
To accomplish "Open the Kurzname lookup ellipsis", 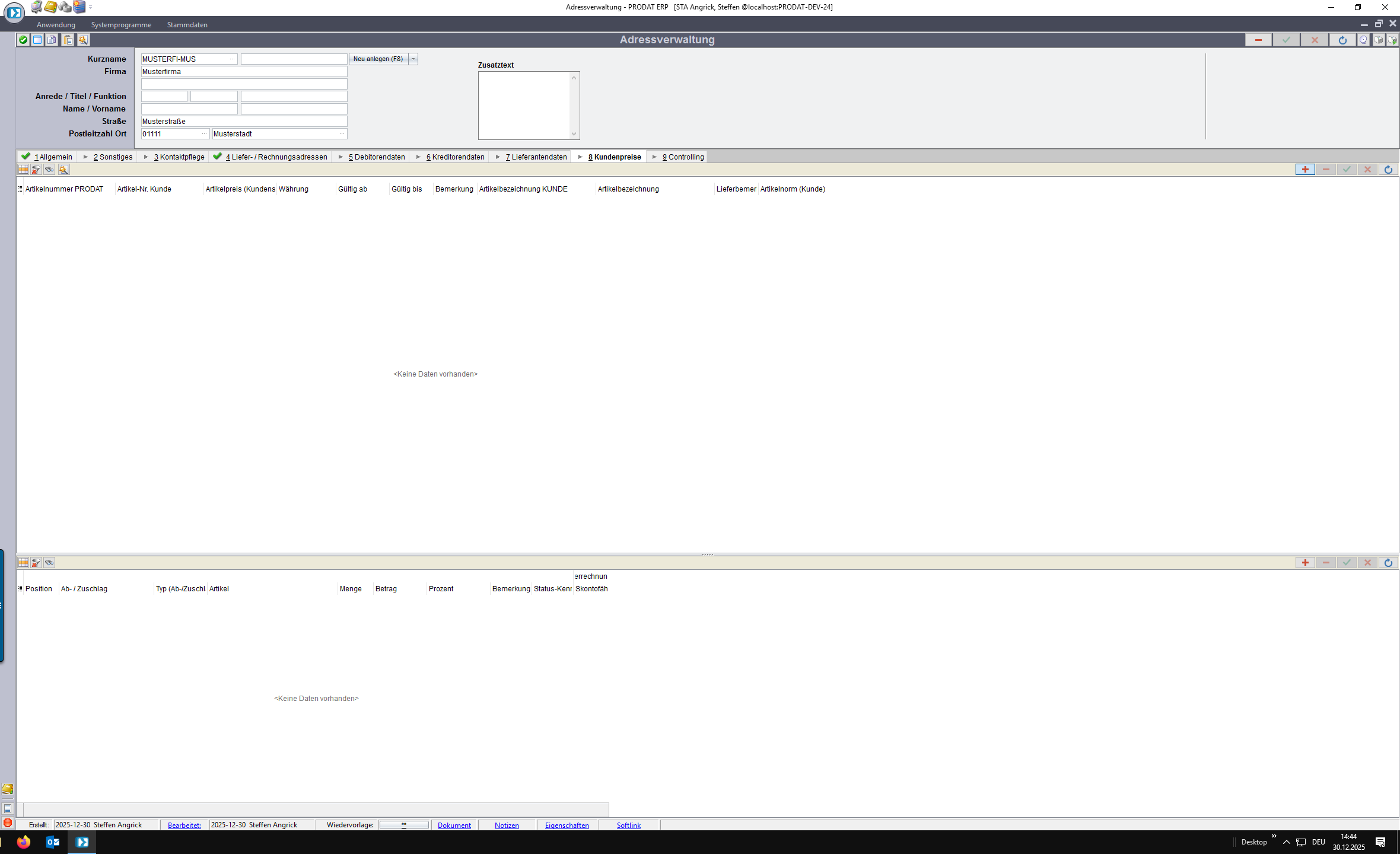I will [232, 59].
